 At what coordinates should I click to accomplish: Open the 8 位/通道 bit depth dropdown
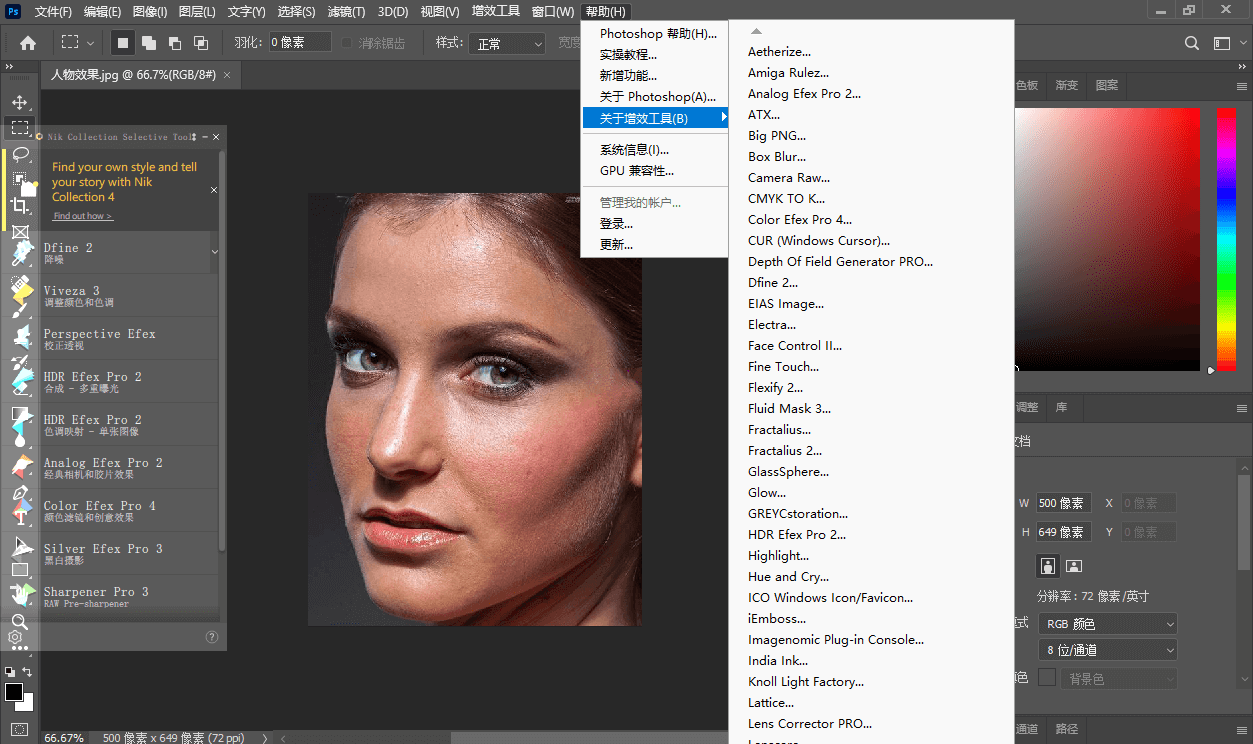coord(1107,649)
